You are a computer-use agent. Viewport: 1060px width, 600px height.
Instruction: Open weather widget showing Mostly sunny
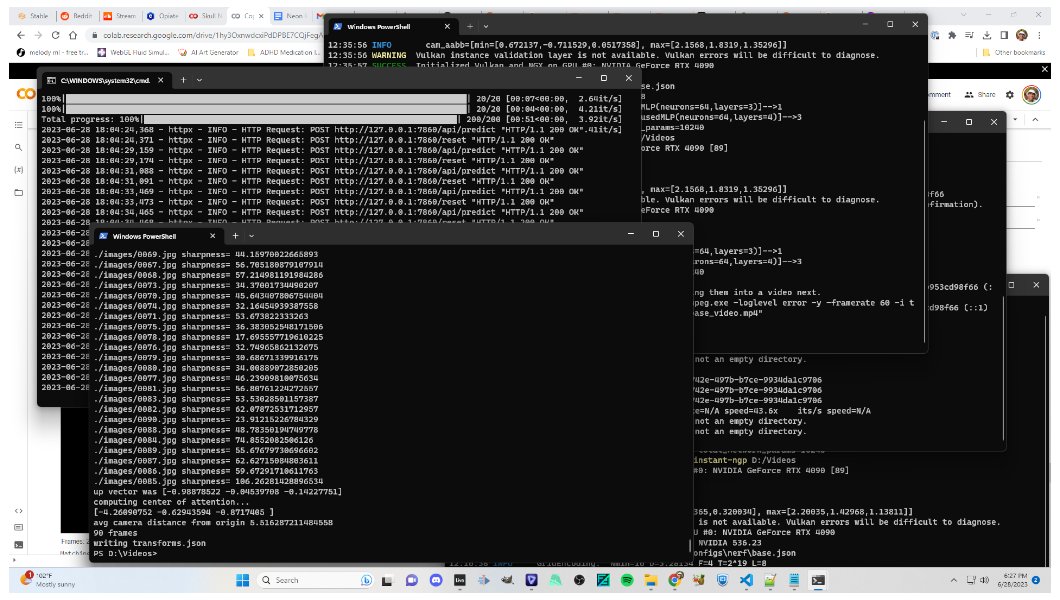pyautogui.click(x=49, y=580)
